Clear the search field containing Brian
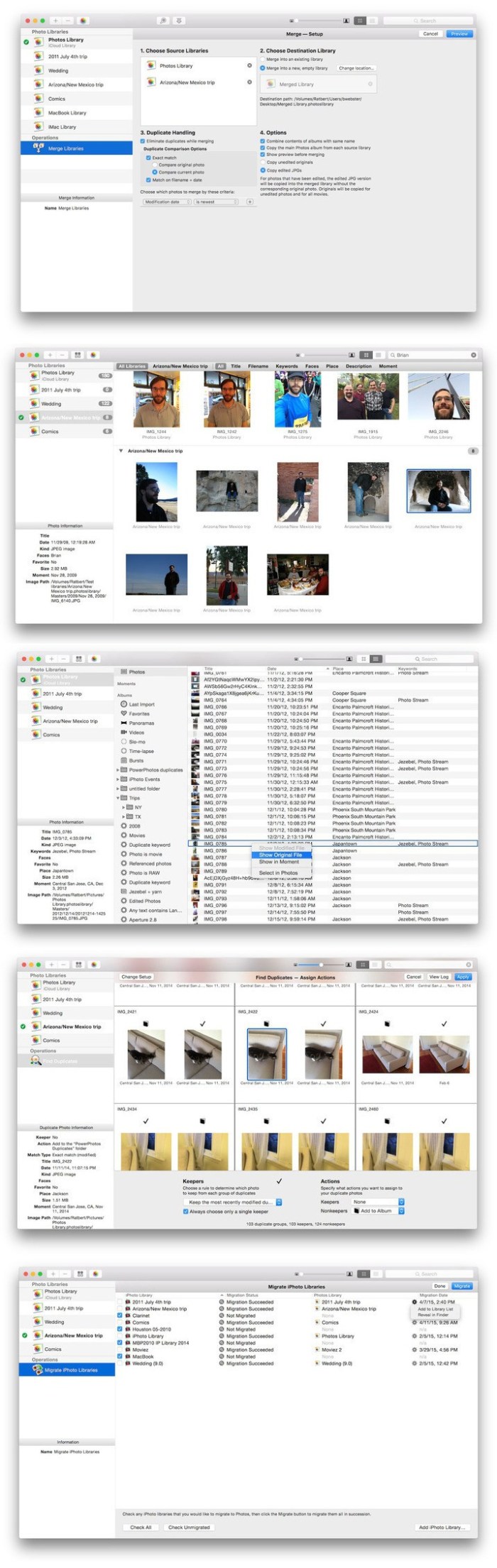This screenshot has height=1568, width=497. pos(474,355)
